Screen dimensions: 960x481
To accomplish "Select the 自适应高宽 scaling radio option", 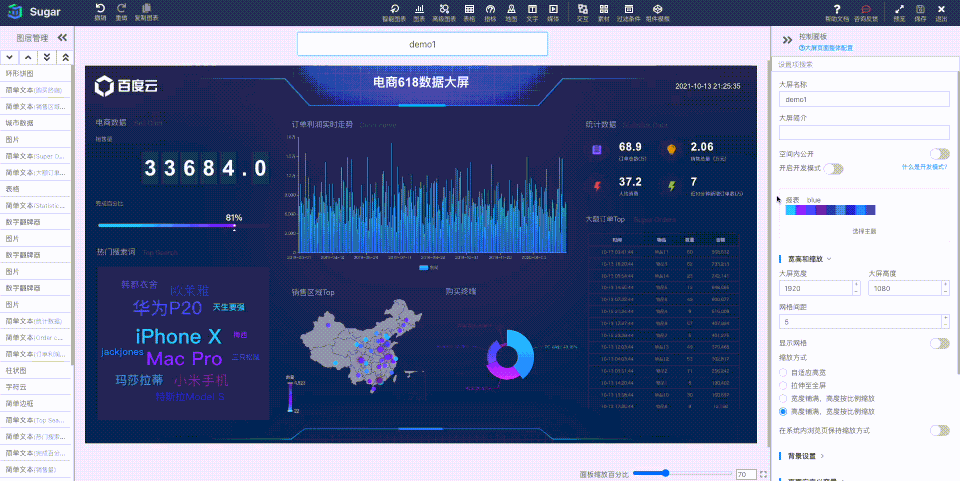I will click(x=783, y=372).
